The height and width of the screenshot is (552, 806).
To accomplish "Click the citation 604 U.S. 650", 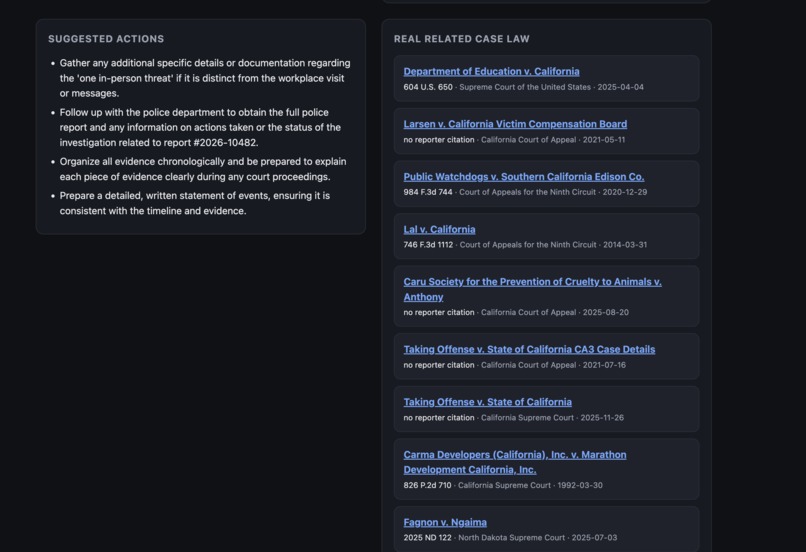I will (x=428, y=87).
